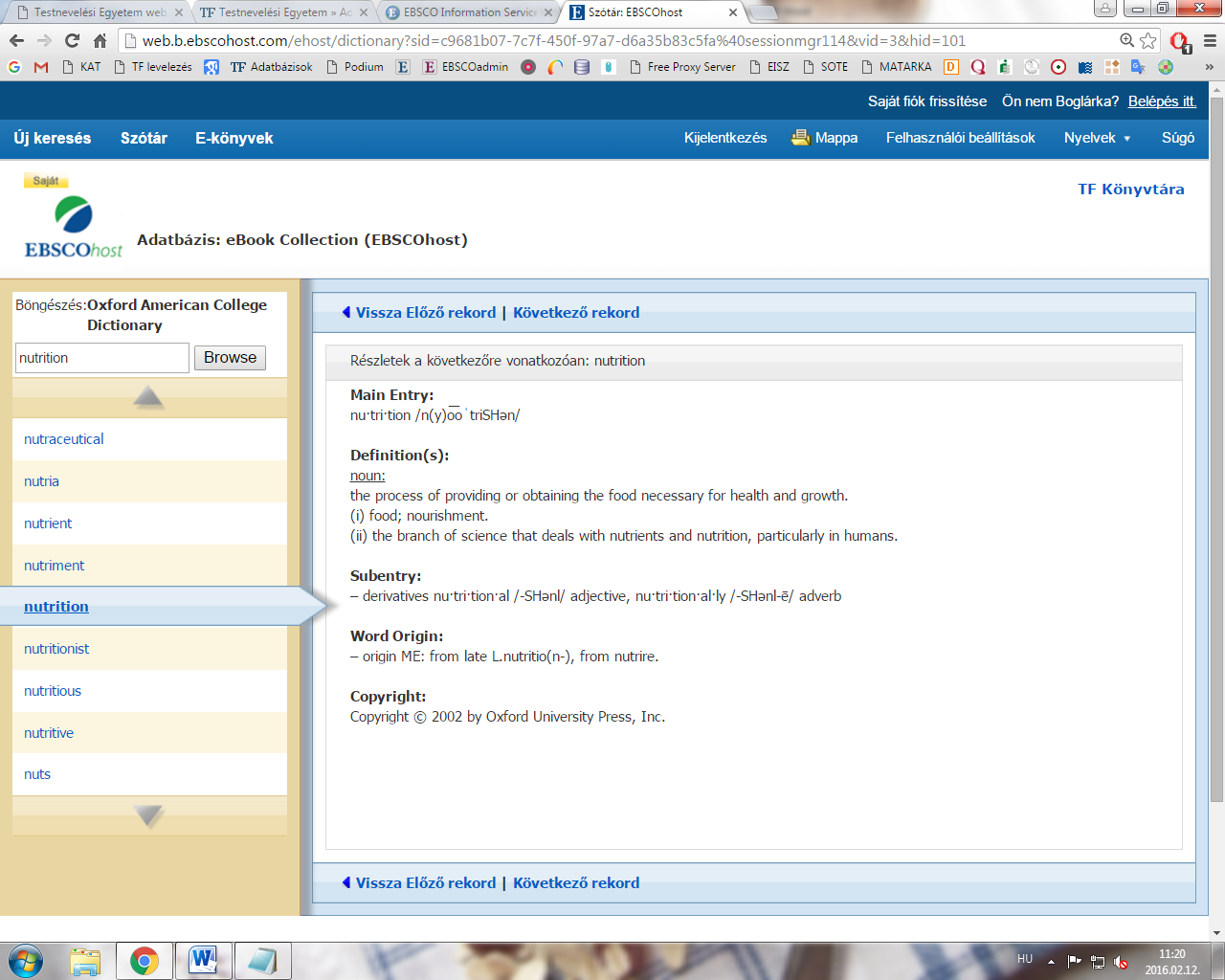Select nutrient in the word list
Screen dimensions: 1225x980
point(48,523)
